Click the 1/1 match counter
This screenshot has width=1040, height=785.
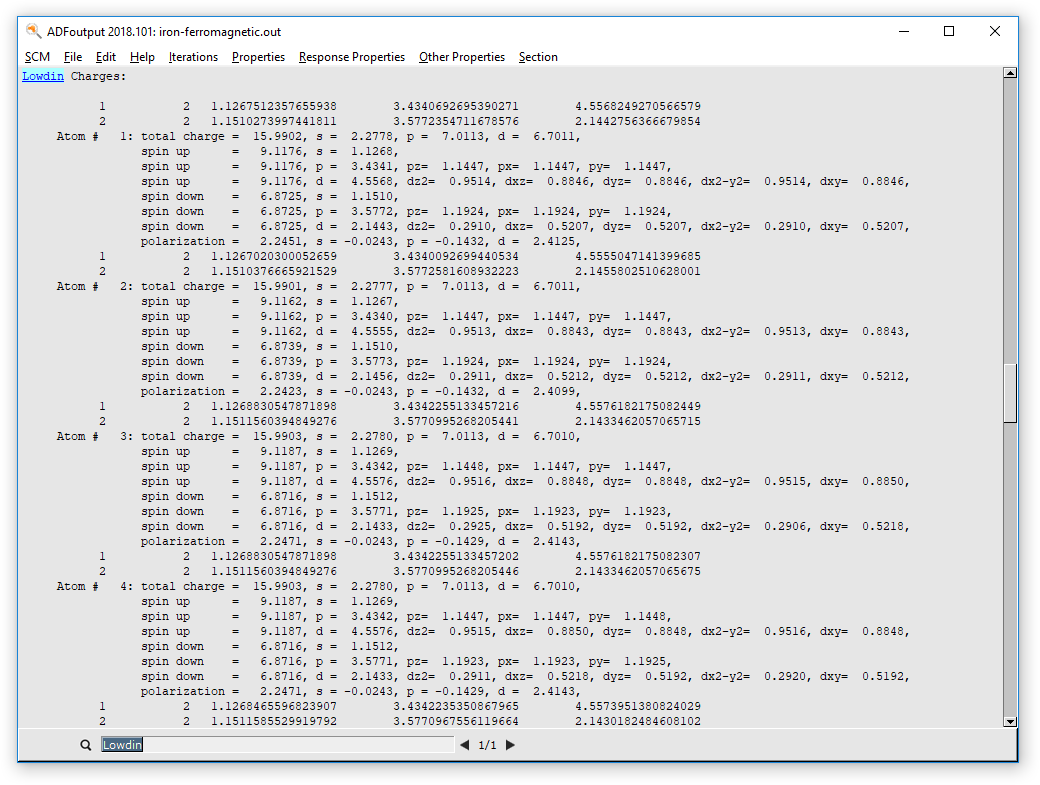[487, 744]
